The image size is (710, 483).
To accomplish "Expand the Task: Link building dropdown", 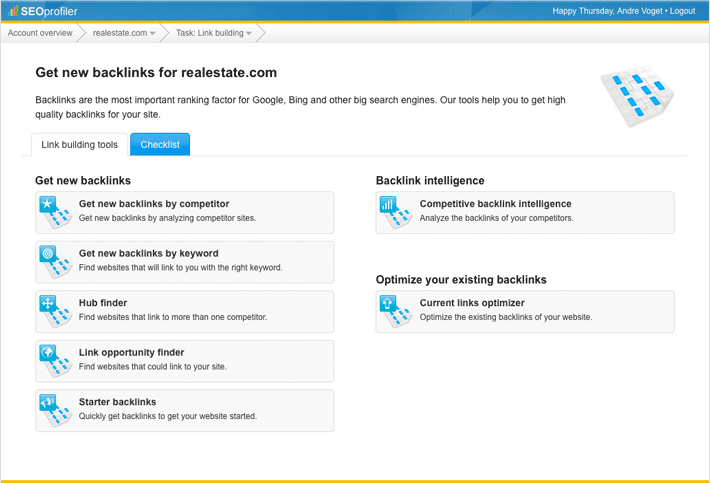I will [x=214, y=33].
